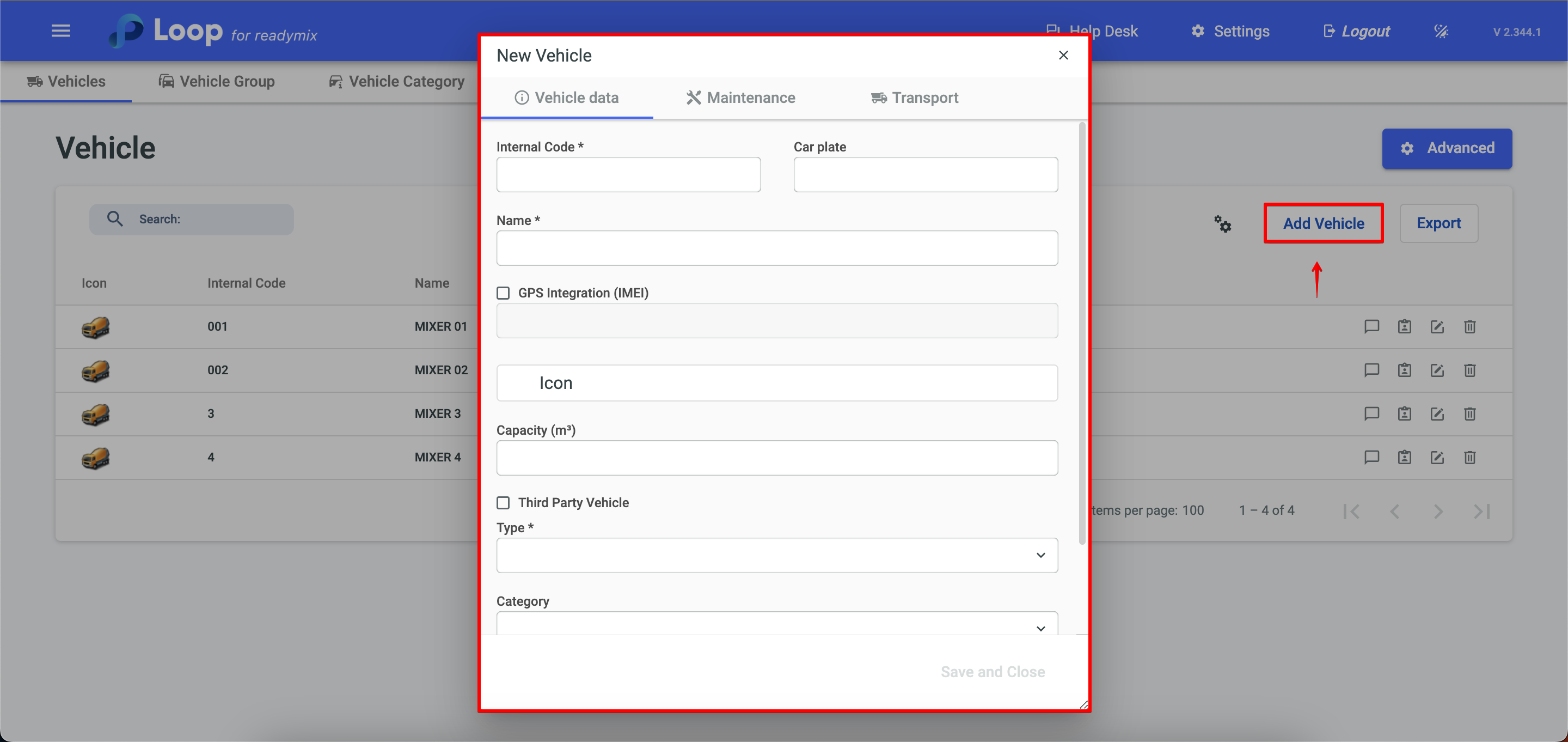Click the hamburger menu icon

point(61,31)
